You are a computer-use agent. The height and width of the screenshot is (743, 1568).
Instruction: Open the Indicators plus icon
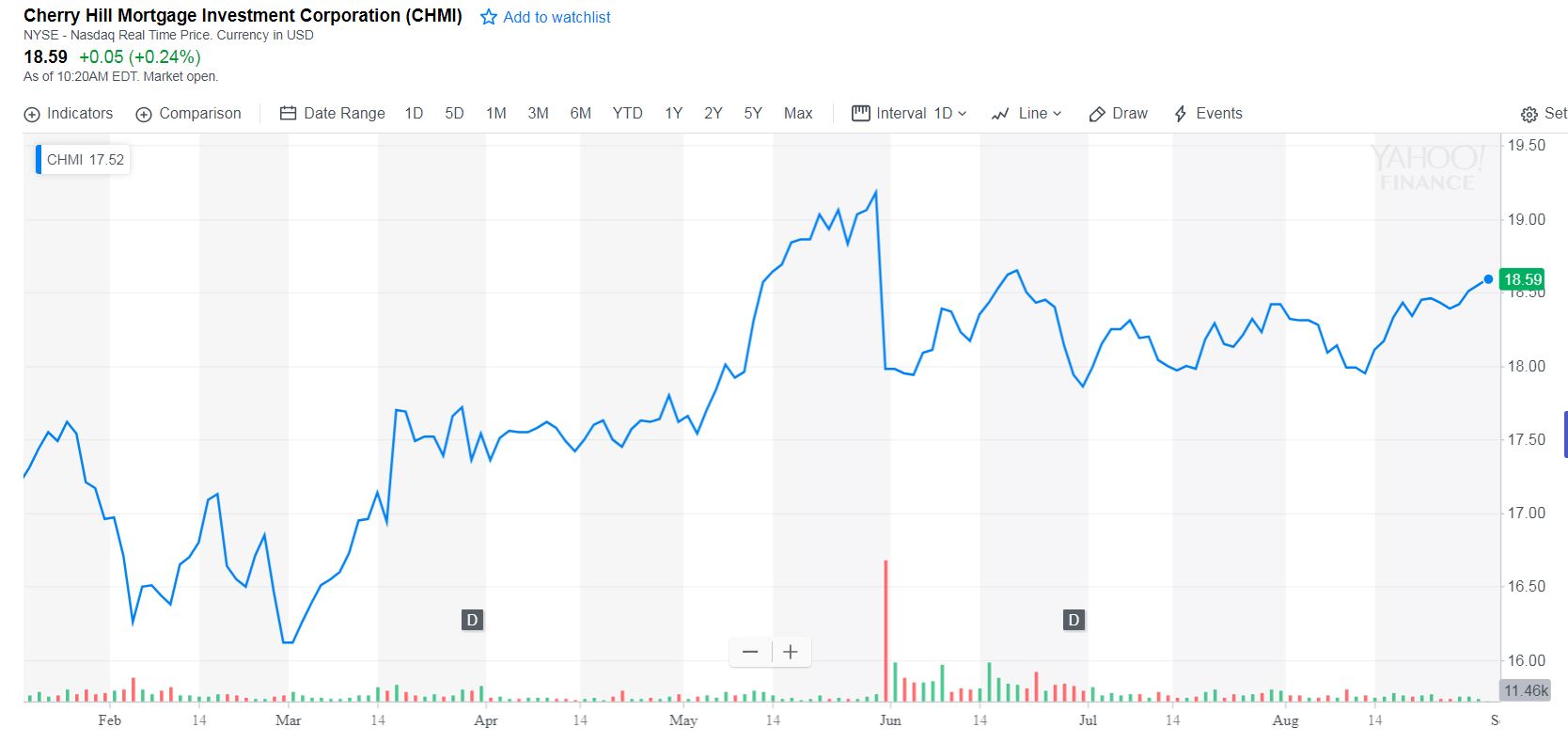[x=32, y=115]
